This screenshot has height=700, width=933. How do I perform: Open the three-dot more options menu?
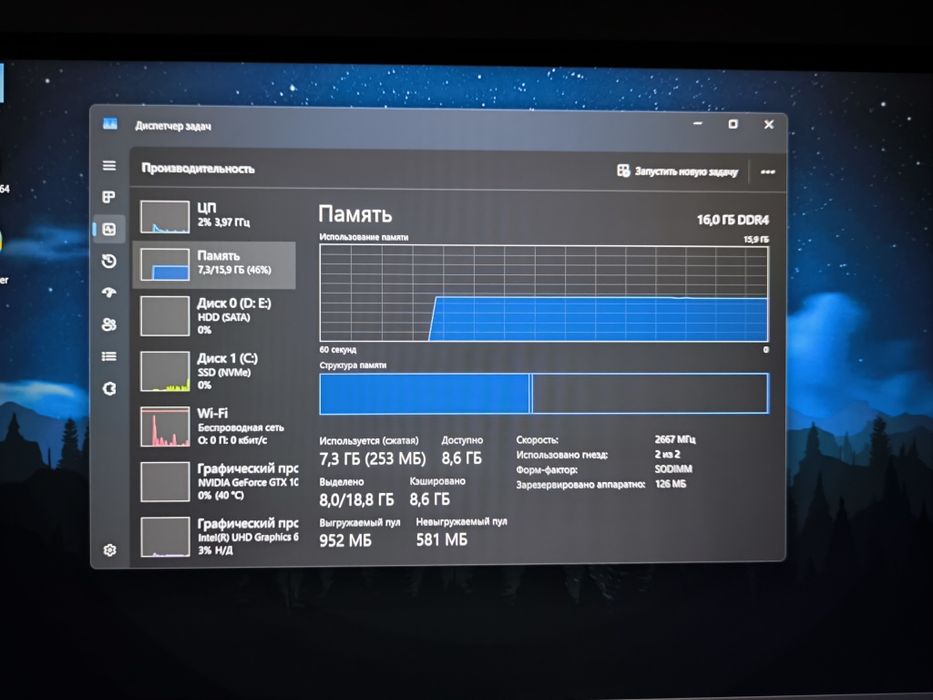(768, 172)
